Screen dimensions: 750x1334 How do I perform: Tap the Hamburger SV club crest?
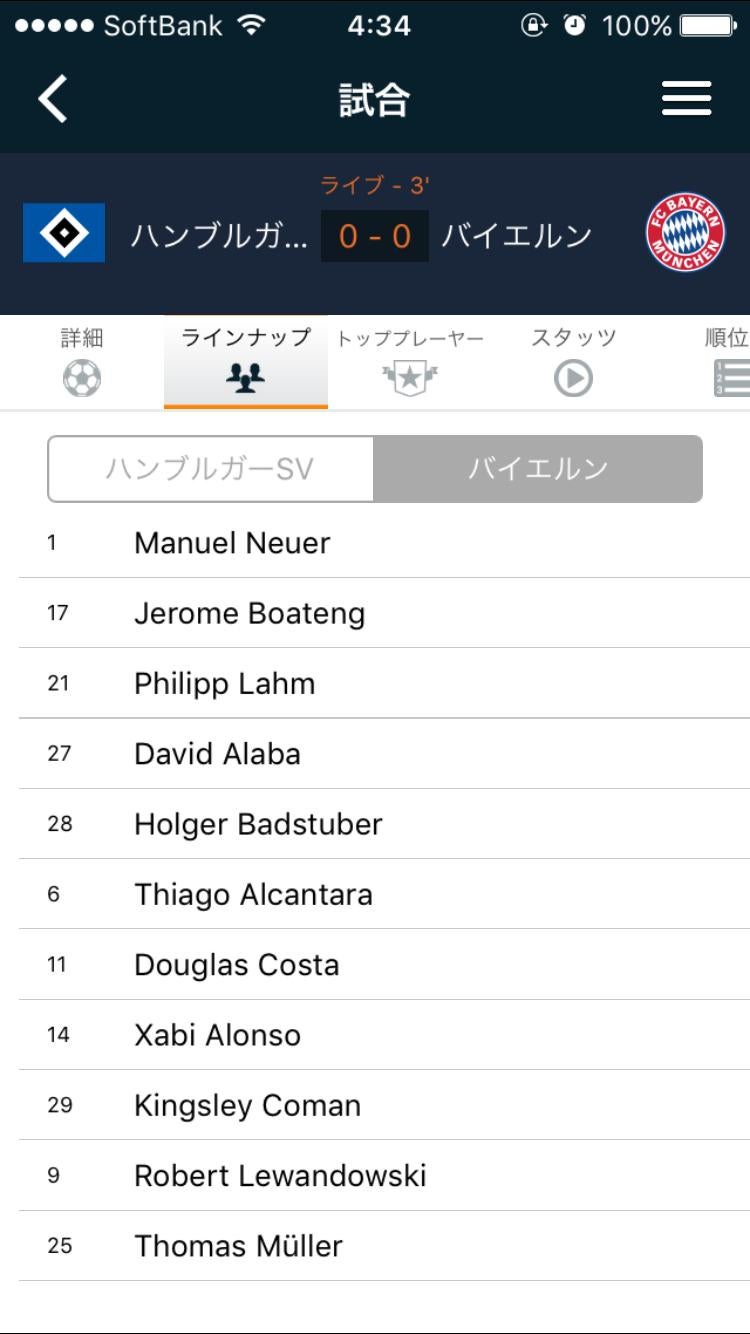pos(64,233)
